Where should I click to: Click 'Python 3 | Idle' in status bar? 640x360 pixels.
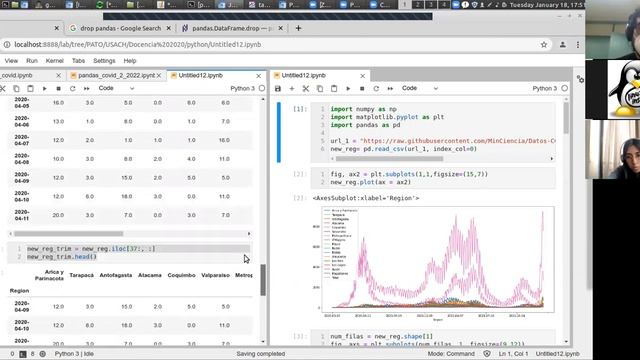point(74,354)
